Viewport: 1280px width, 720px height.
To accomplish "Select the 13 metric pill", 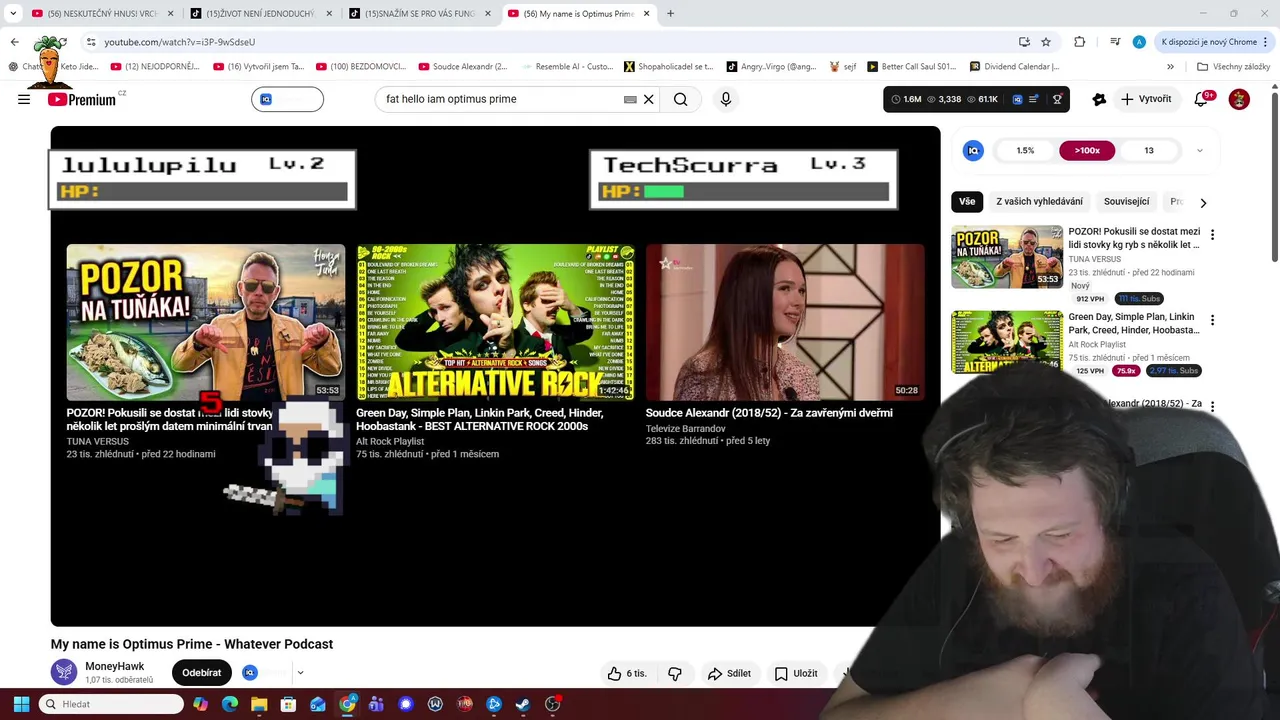I will tap(1149, 150).
